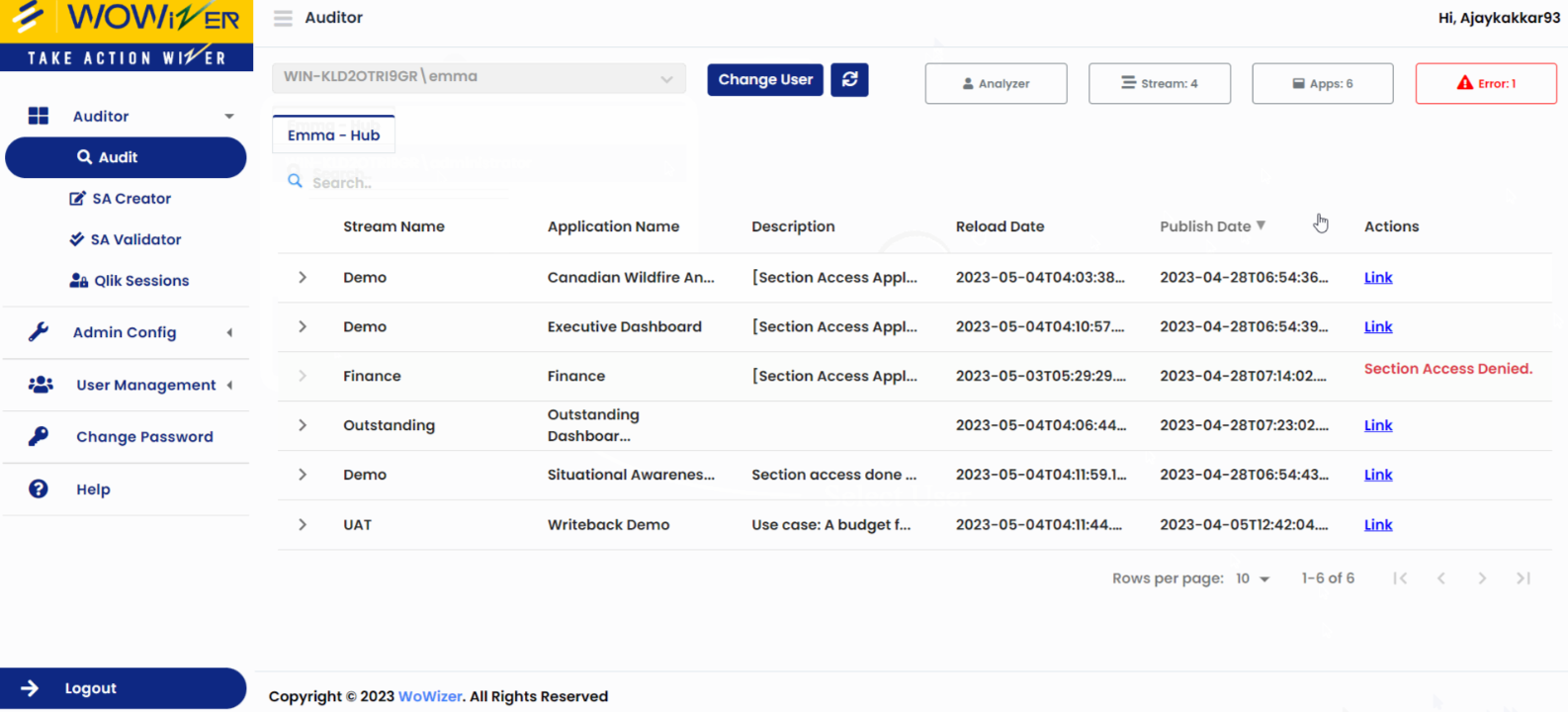Click the Section Access Denied. message
Image resolution: width=1568 pixels, height=712 pixels.
click(x=1448, y=369)
